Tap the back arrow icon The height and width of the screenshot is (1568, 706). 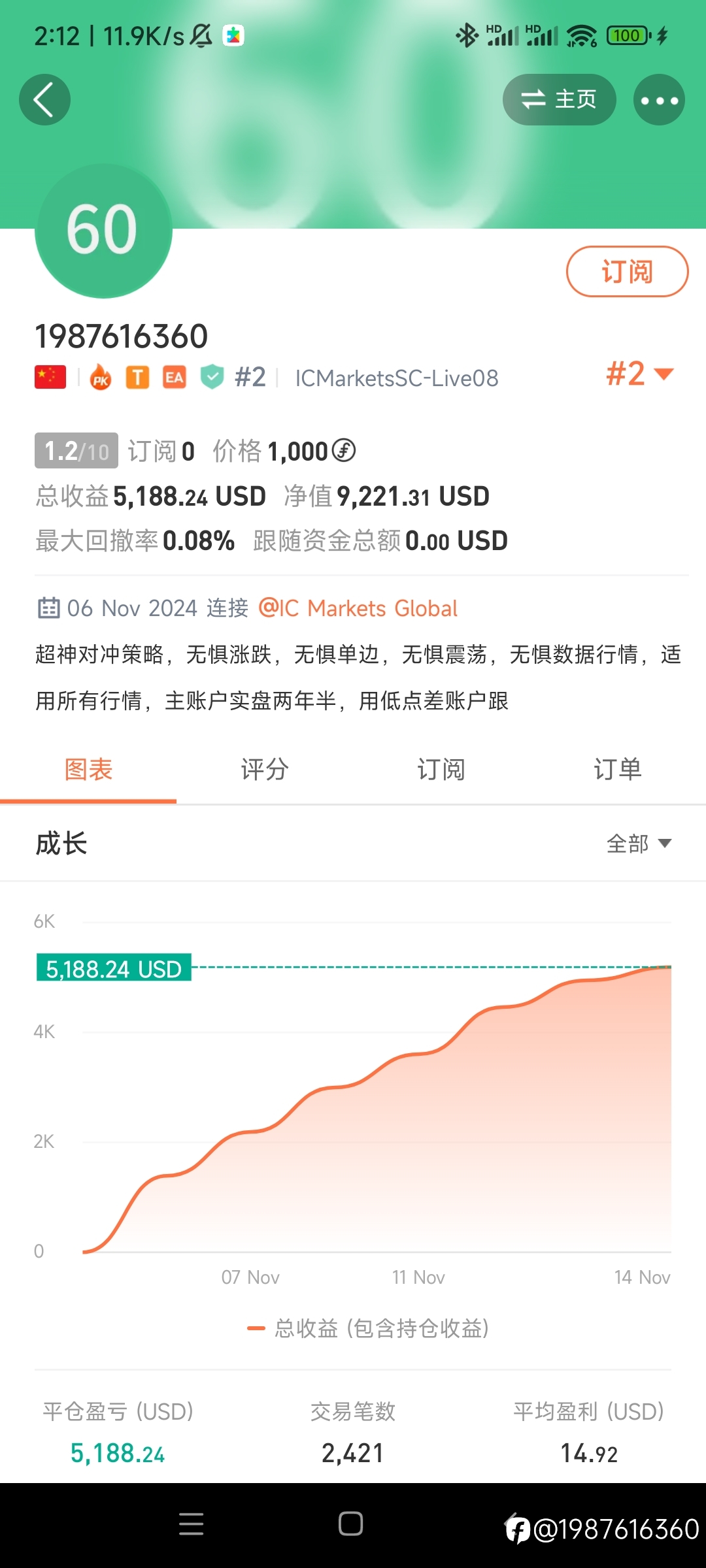[44, 100]
